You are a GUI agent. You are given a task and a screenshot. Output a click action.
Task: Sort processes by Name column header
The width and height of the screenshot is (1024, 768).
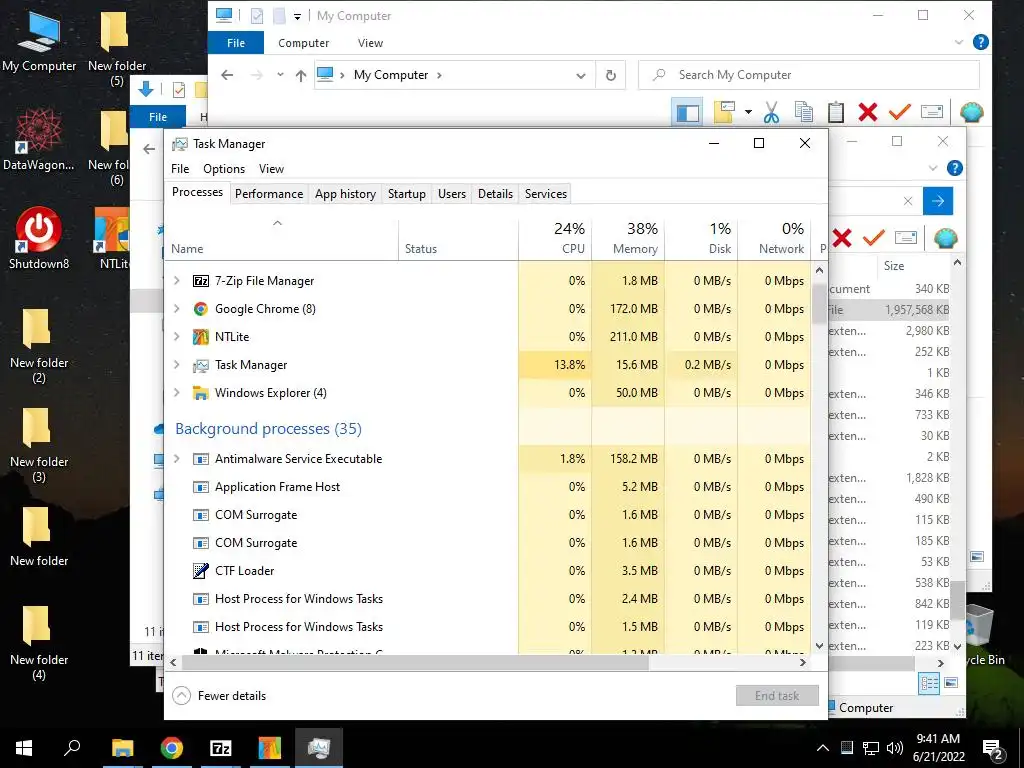(281, 239)
